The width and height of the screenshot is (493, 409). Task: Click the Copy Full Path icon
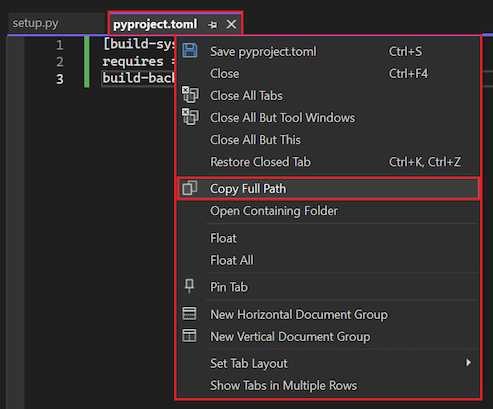(189, 188)
